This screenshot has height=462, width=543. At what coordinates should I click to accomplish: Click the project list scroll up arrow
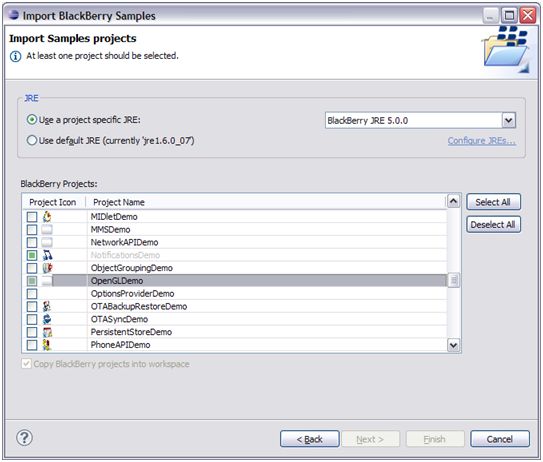(454, 201)
